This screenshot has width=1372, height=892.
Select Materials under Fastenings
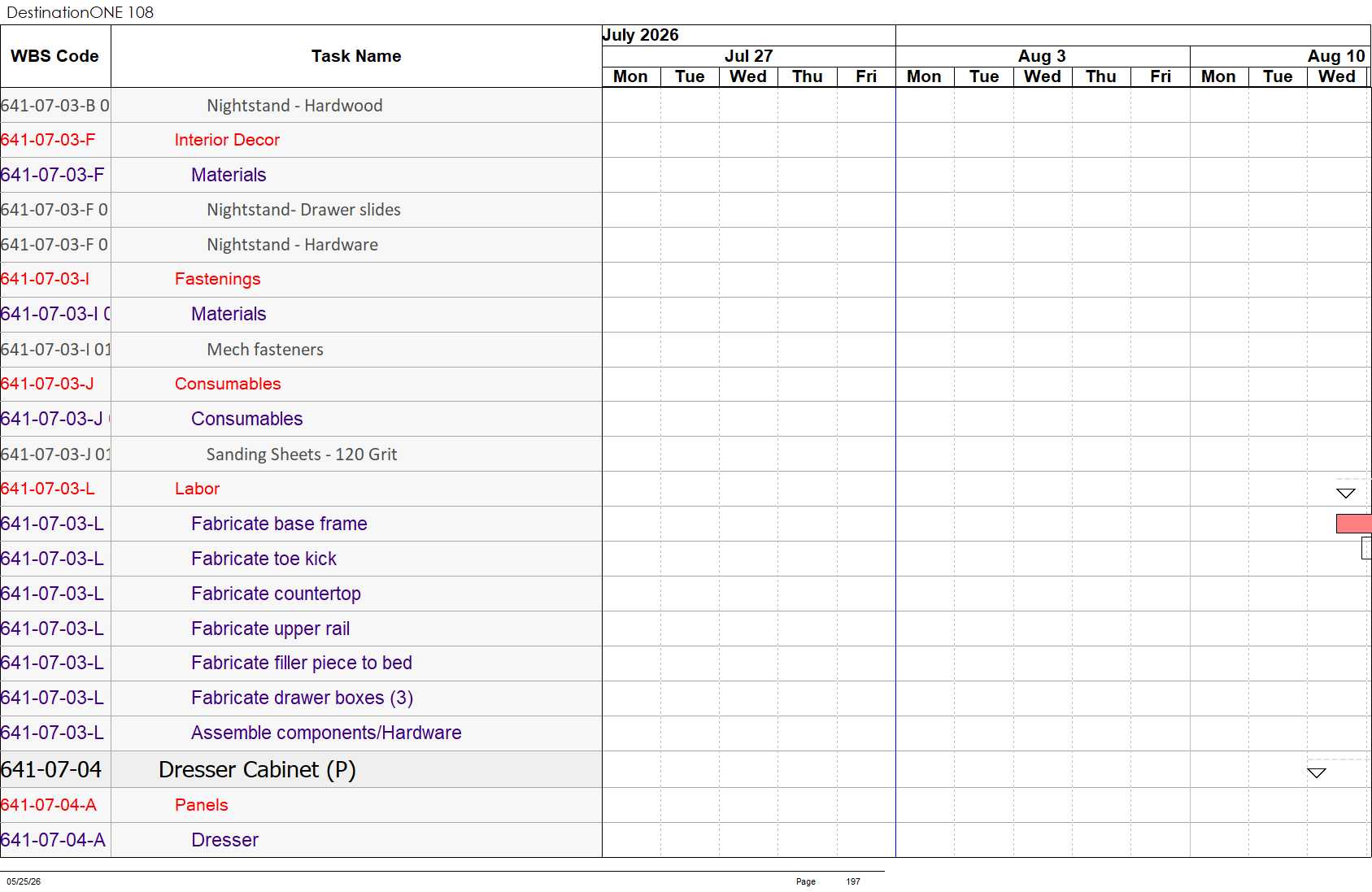tap(229, 314)
